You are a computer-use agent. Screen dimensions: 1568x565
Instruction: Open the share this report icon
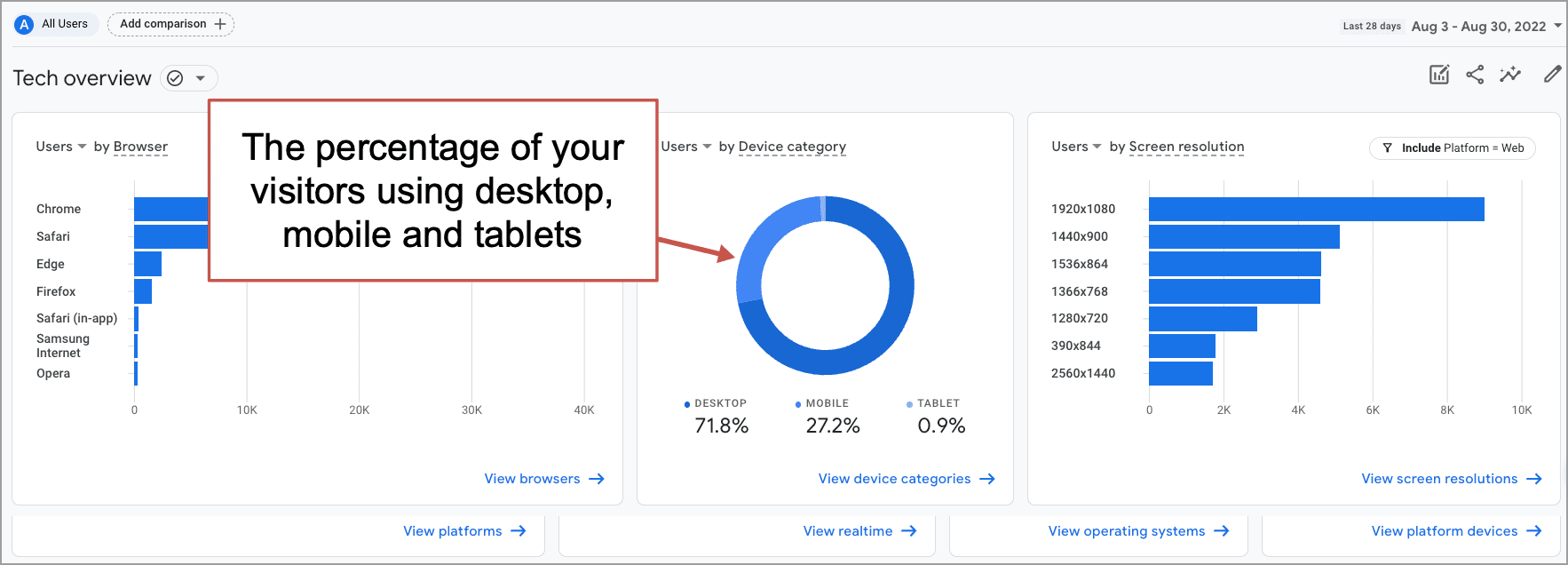(x=1475, y=75)
